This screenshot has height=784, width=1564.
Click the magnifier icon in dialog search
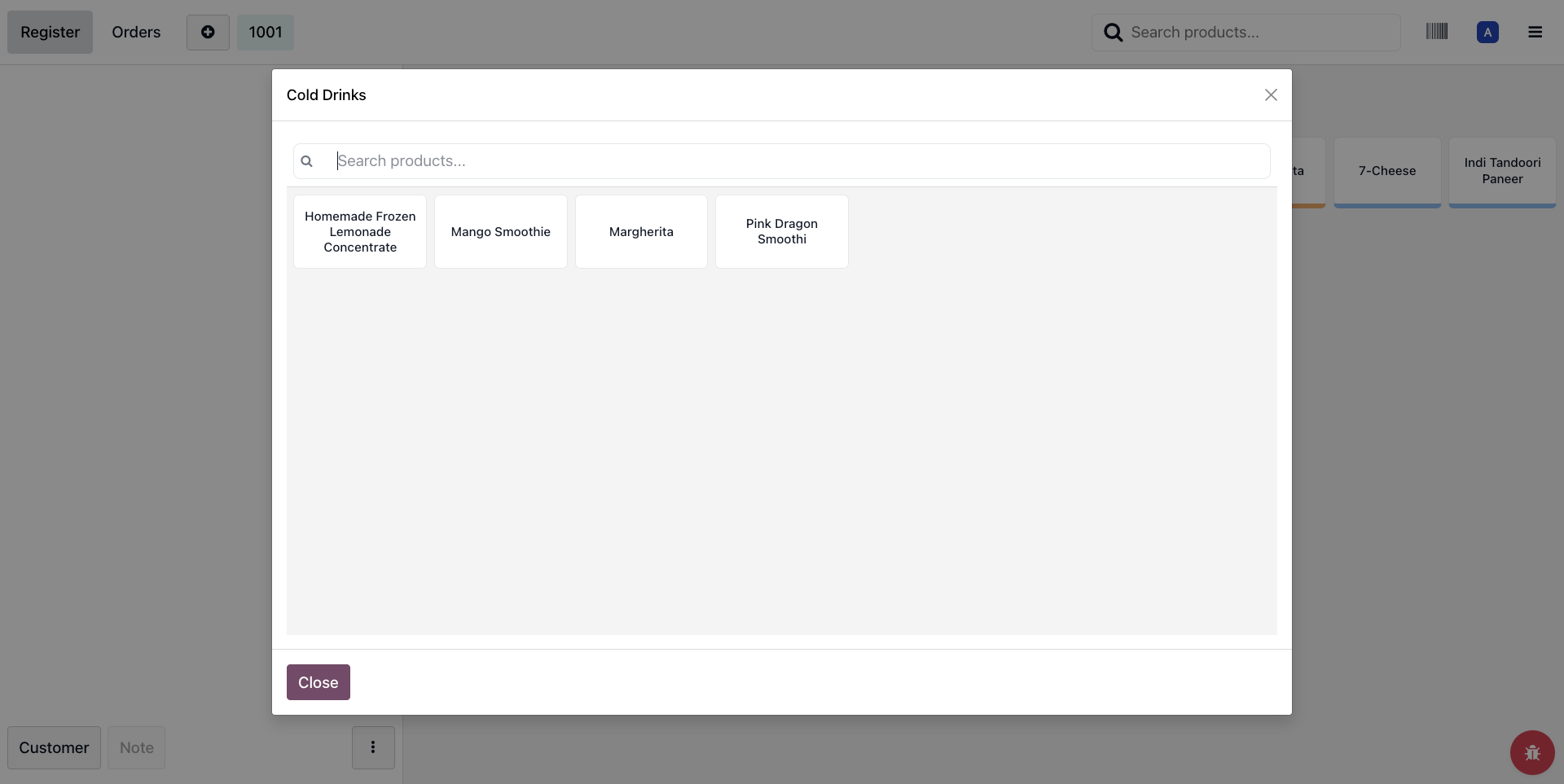point(307,161)
